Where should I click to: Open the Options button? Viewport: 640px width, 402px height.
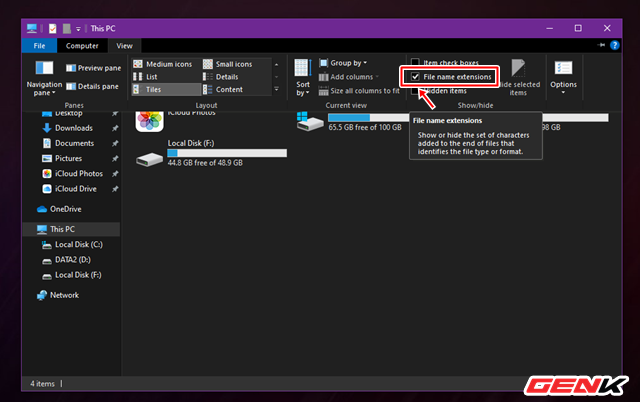pyautogui.click(x=563, y=78)
